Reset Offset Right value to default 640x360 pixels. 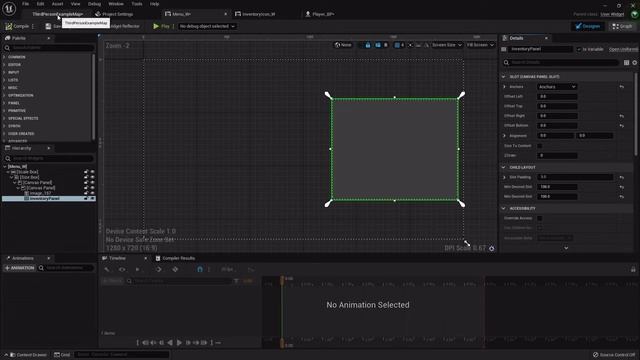coord(622,116)
